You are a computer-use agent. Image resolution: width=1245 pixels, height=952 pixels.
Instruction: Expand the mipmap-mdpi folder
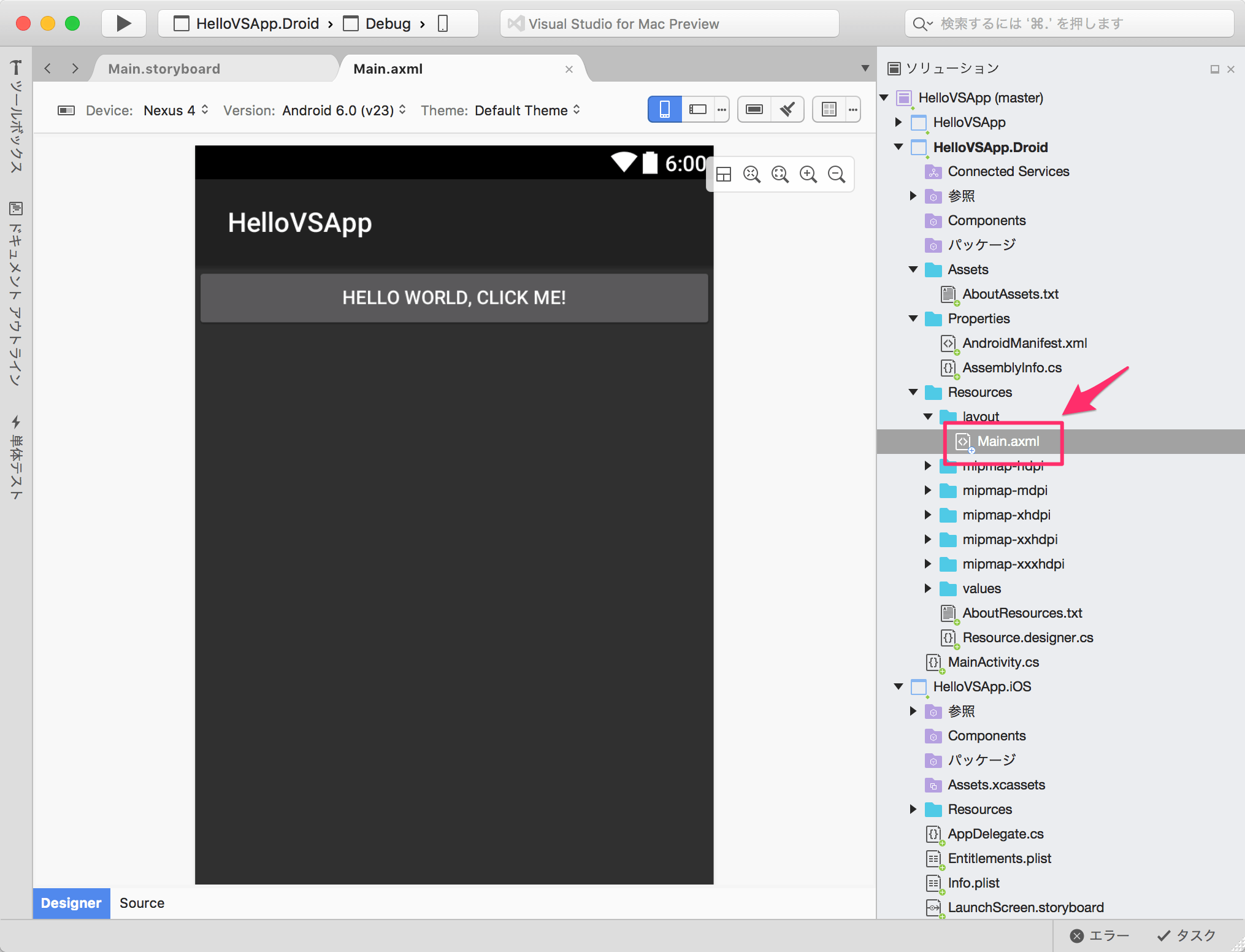coord(927,490)
